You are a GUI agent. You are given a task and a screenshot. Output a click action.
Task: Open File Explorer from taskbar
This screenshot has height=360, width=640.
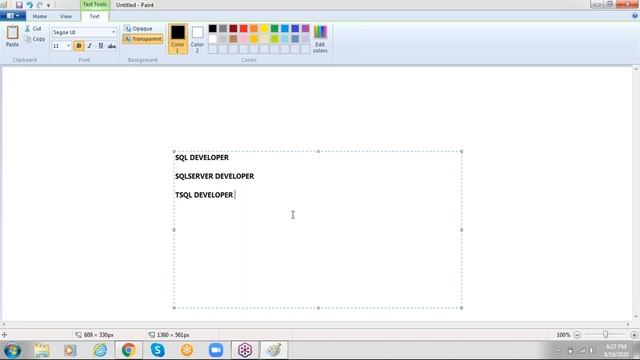click(x=42, y=350)
